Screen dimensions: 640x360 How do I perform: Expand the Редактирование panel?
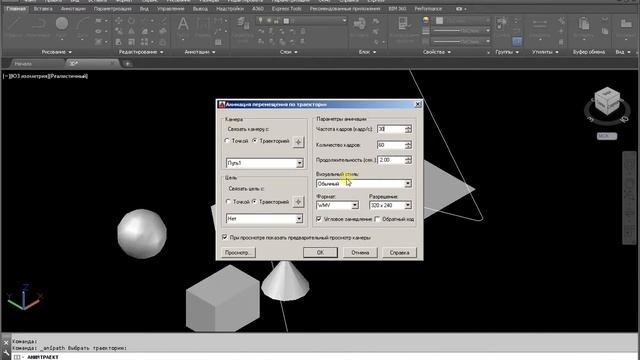[x=141, y=52]
